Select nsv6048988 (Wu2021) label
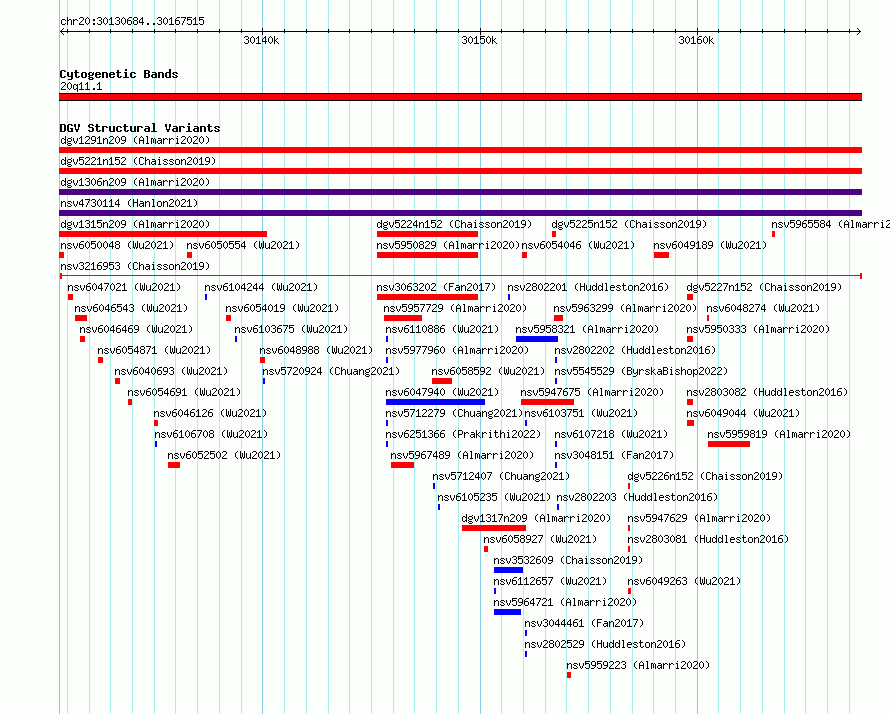The image size is (890, 714). click(x=316, y=350)
